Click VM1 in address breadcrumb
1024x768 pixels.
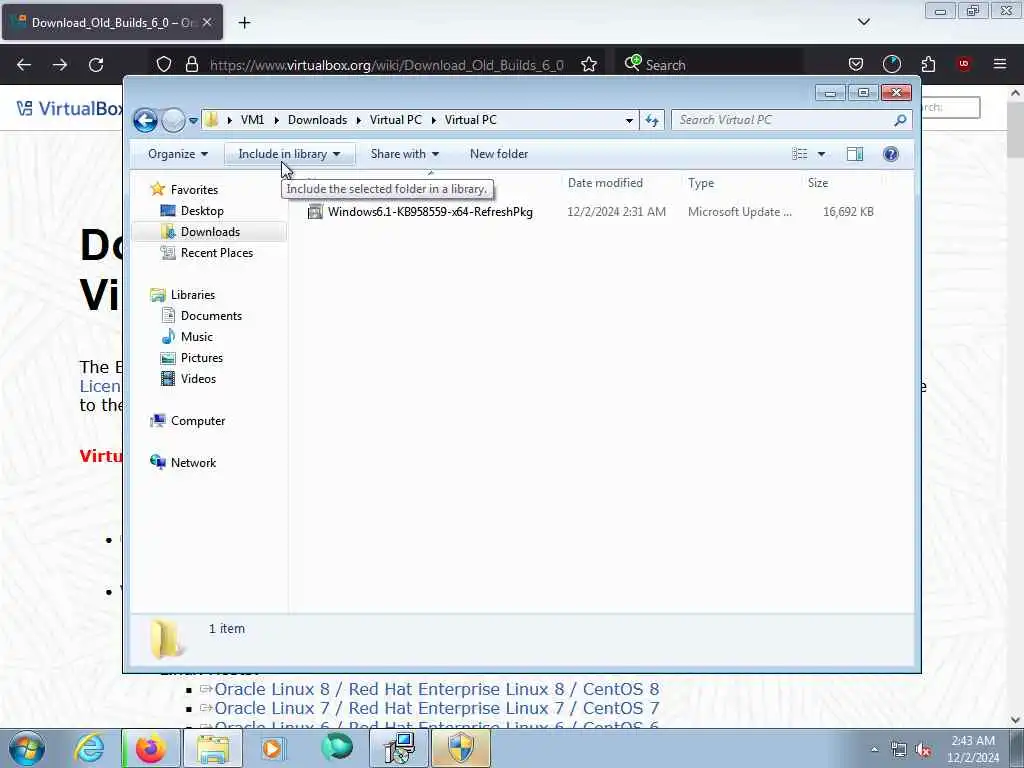tap(252, 120)
